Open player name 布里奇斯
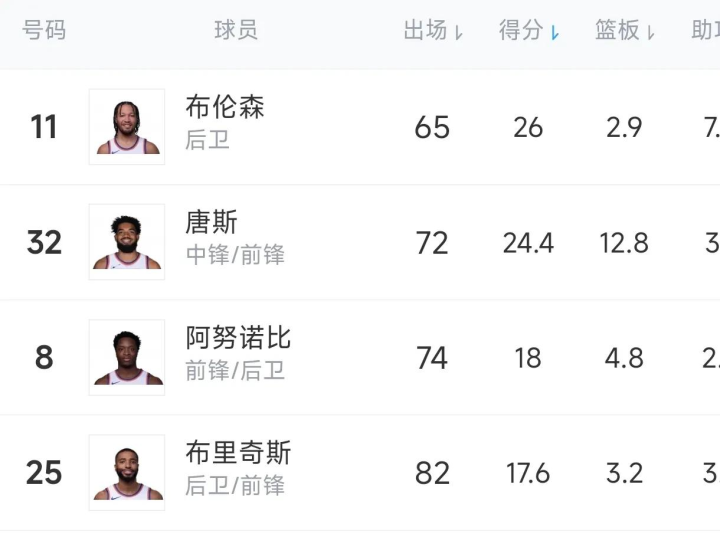Image resolution: width=720 pixels, height=537 pixels. tap(238, 453)
